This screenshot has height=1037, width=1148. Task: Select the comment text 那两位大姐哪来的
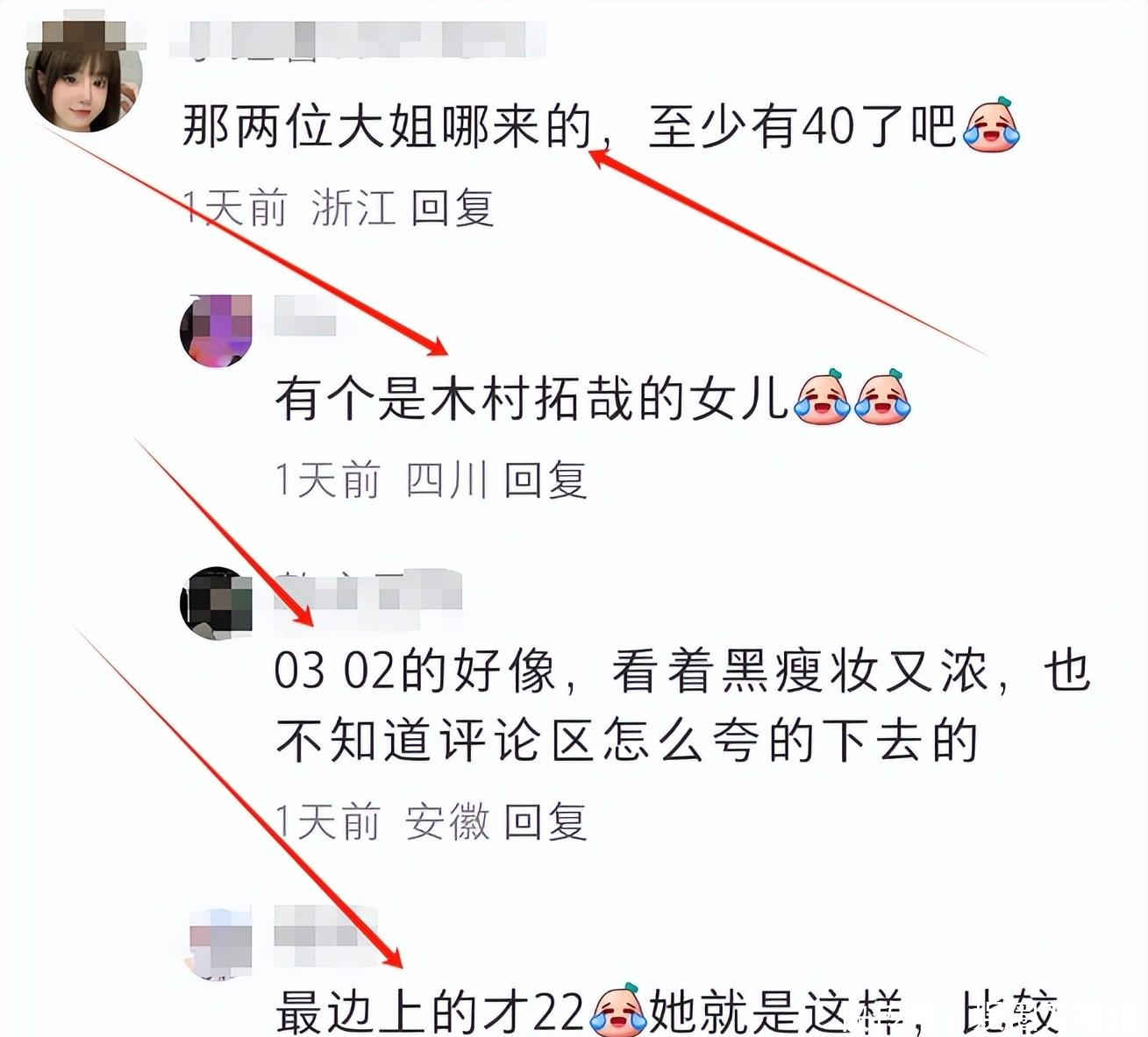pyautogui.click(x=387, y=125)
